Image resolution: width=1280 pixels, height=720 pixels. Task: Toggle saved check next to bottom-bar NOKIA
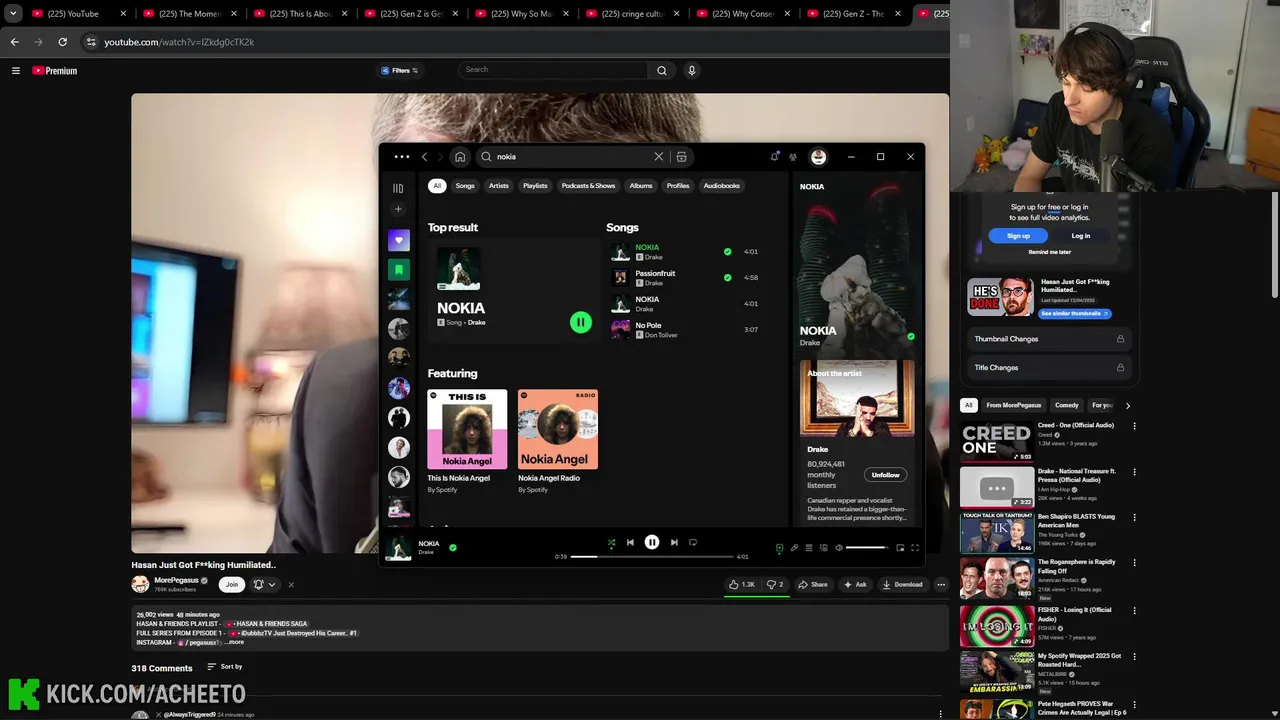pos(453,547)
